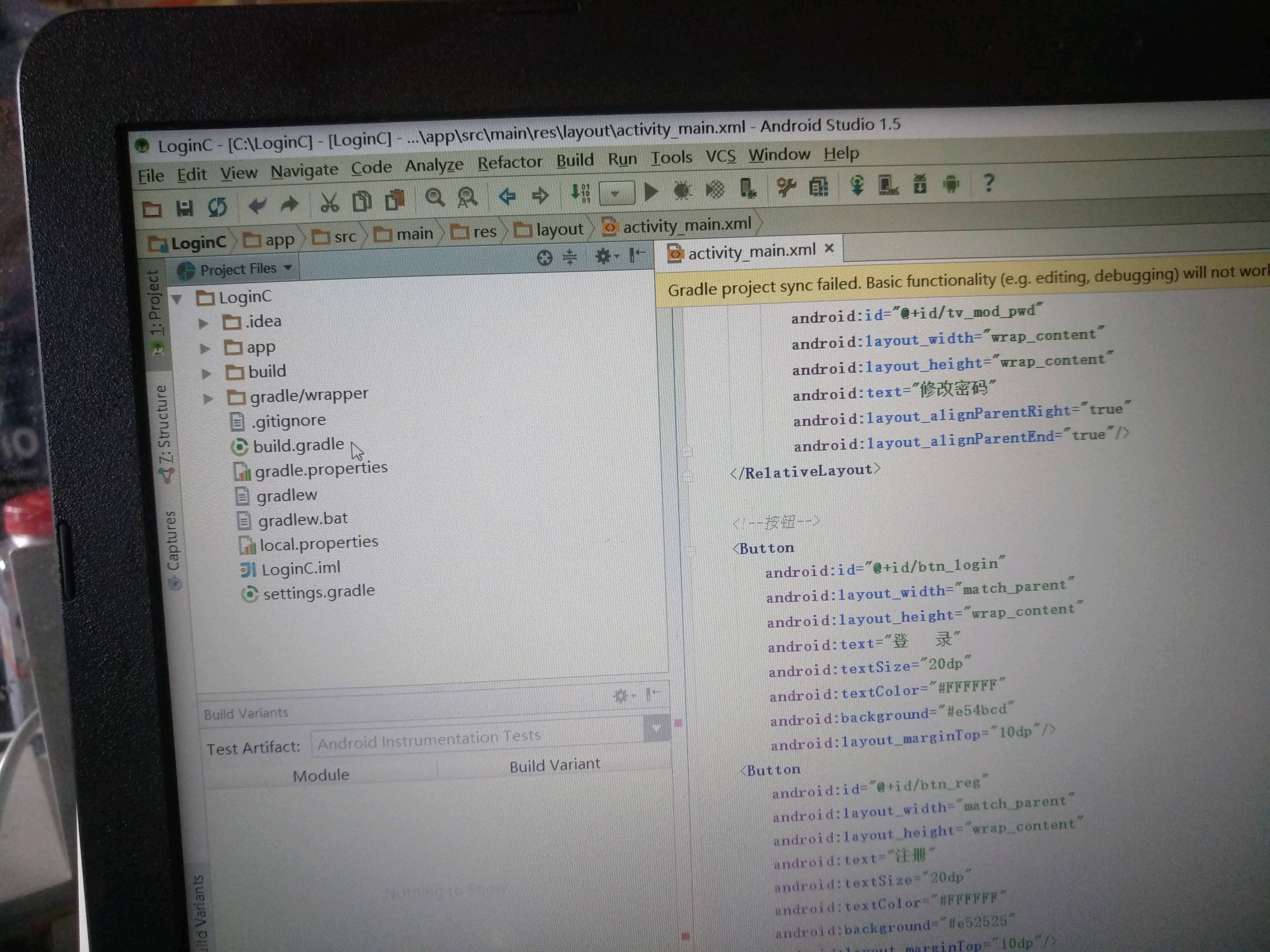
Task: Close the activity_main.xml tab
Action: [x=828, y=248]
